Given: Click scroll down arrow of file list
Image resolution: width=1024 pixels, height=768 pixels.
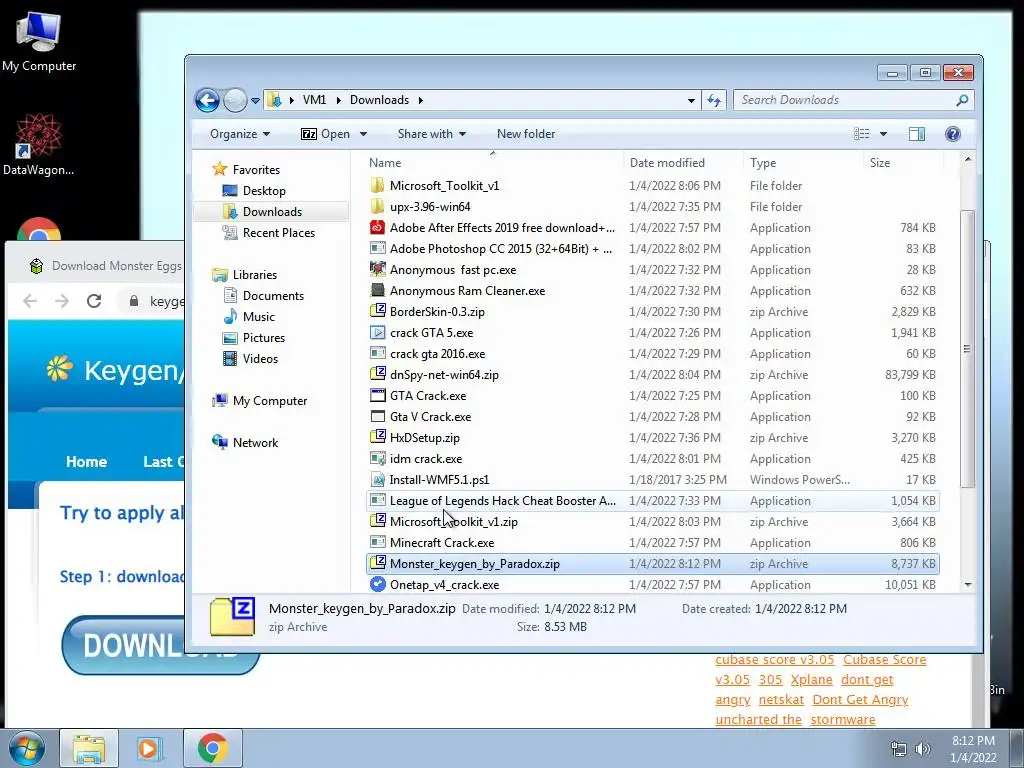Looking at the screenshot, I should [x=968, y=584].
